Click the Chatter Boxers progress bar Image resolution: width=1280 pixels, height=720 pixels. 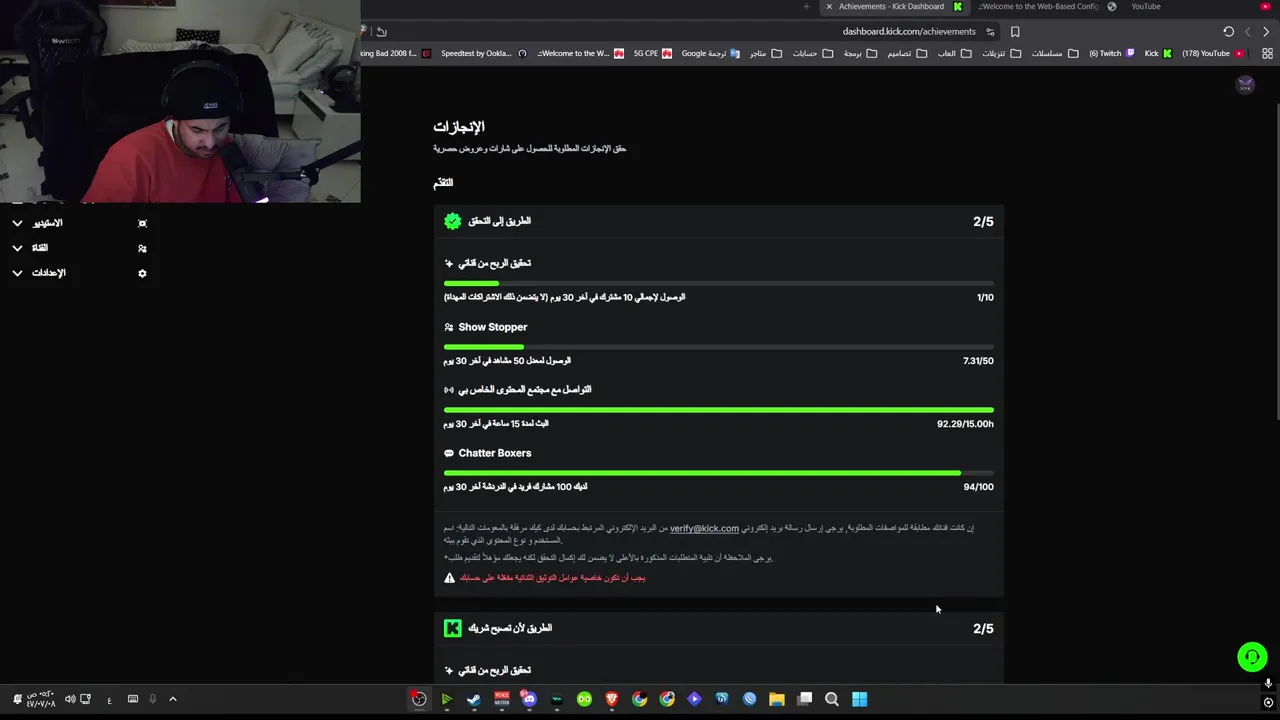tap(719, 473)
